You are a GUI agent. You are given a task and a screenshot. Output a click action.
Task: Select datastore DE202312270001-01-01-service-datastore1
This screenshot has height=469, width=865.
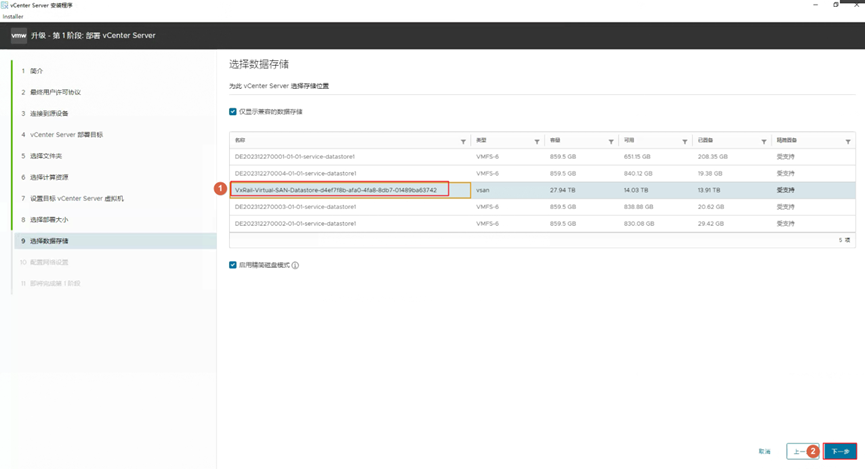(295, 157)
